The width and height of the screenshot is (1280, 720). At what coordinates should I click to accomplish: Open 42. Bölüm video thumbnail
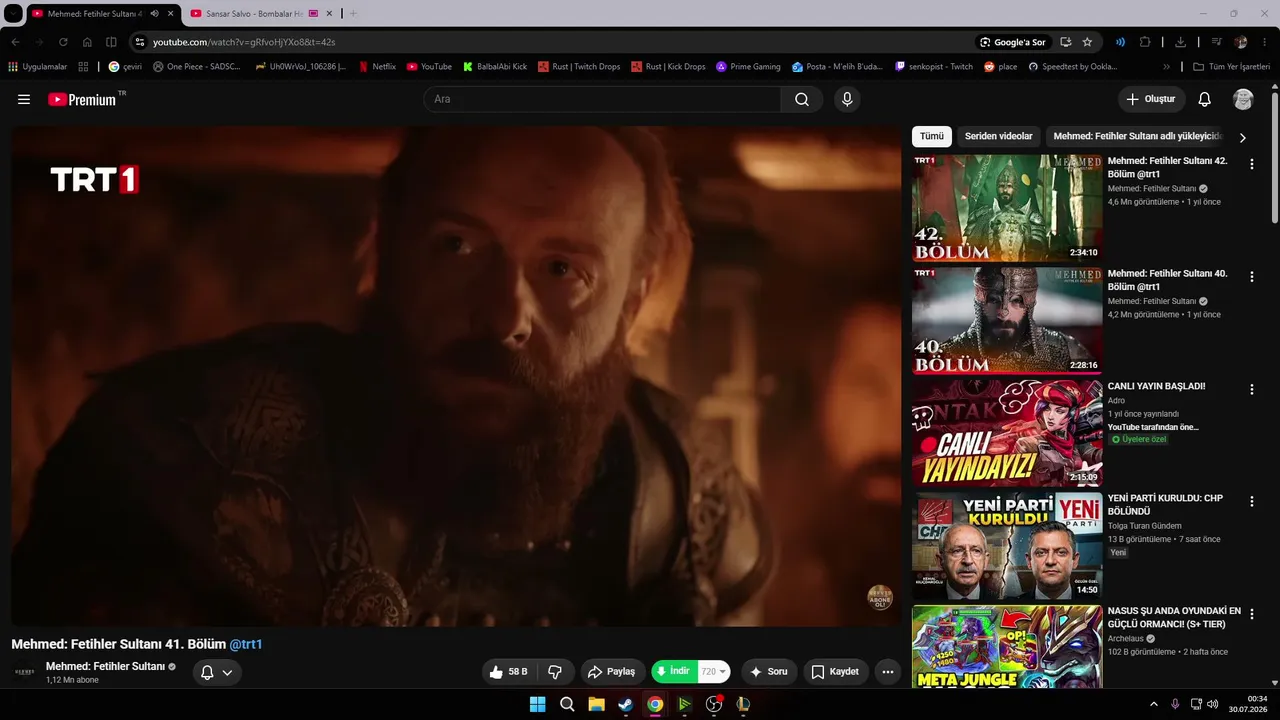click(1007, 208)
